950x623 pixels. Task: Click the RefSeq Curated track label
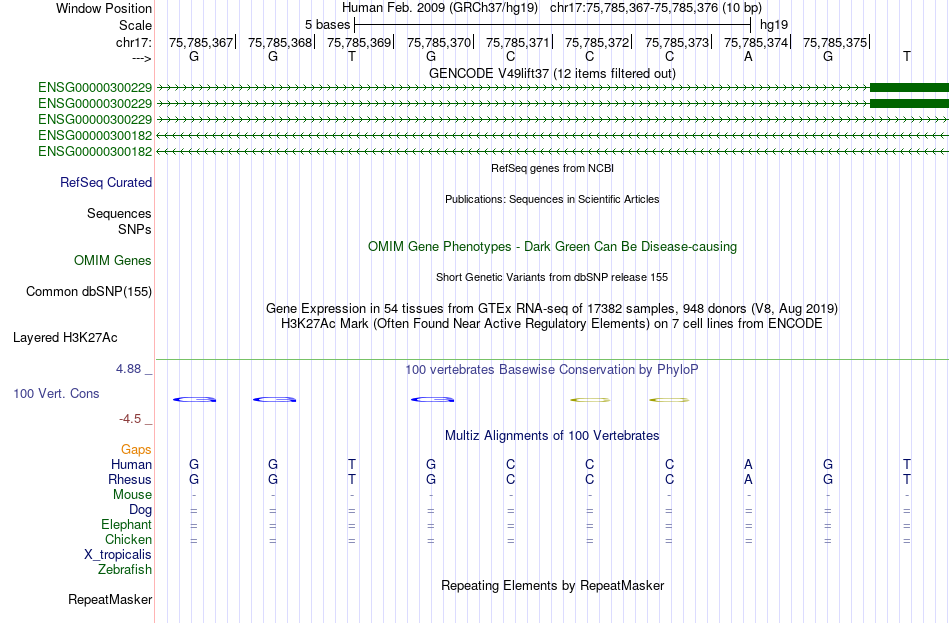click(106, 182)
